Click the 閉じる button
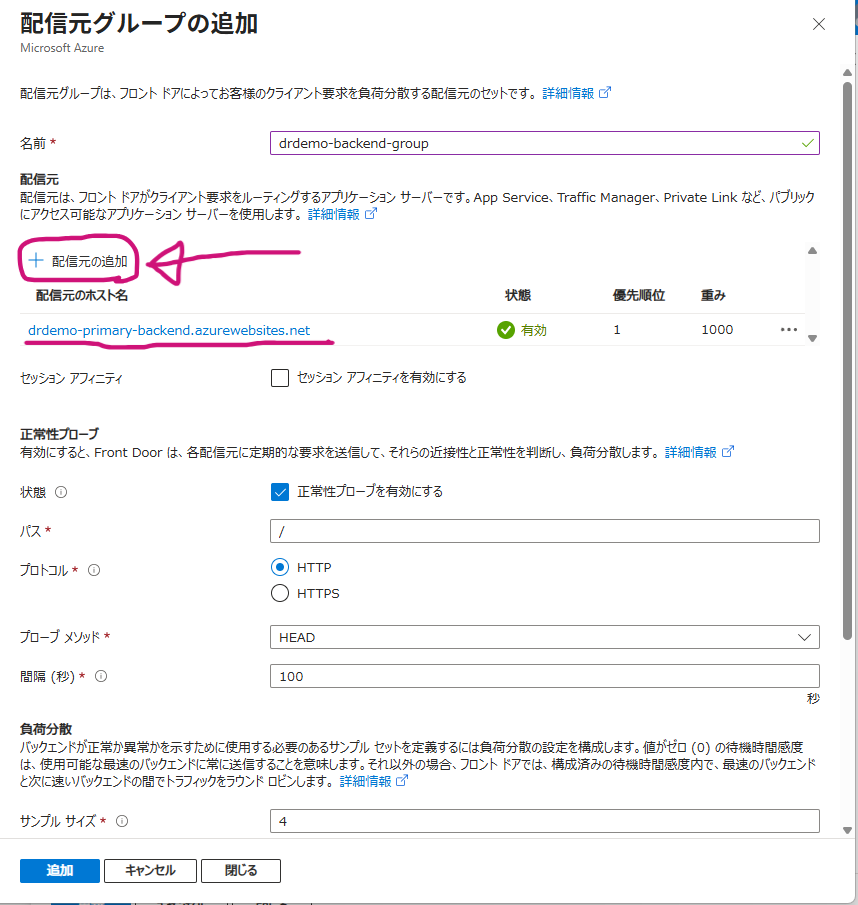The height and width of the screenshot is (905, 858). coord(241,871)
